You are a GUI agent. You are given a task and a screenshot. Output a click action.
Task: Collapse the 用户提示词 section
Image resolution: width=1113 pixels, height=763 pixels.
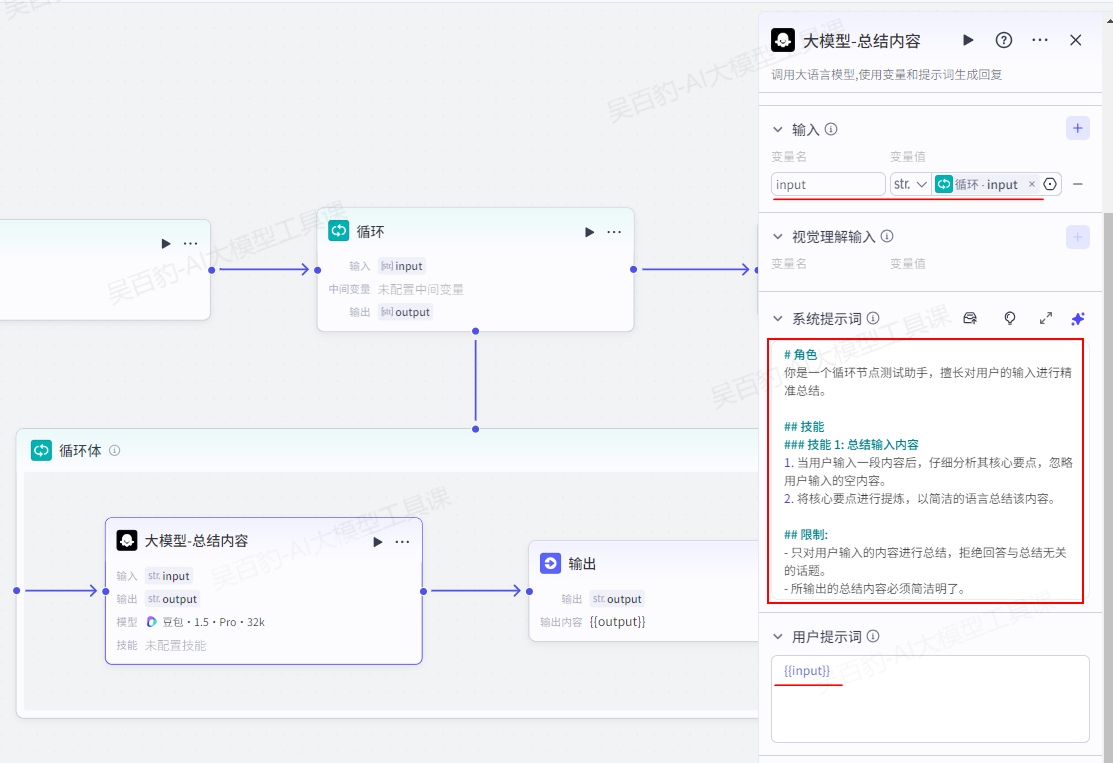(x=778, y=637)
